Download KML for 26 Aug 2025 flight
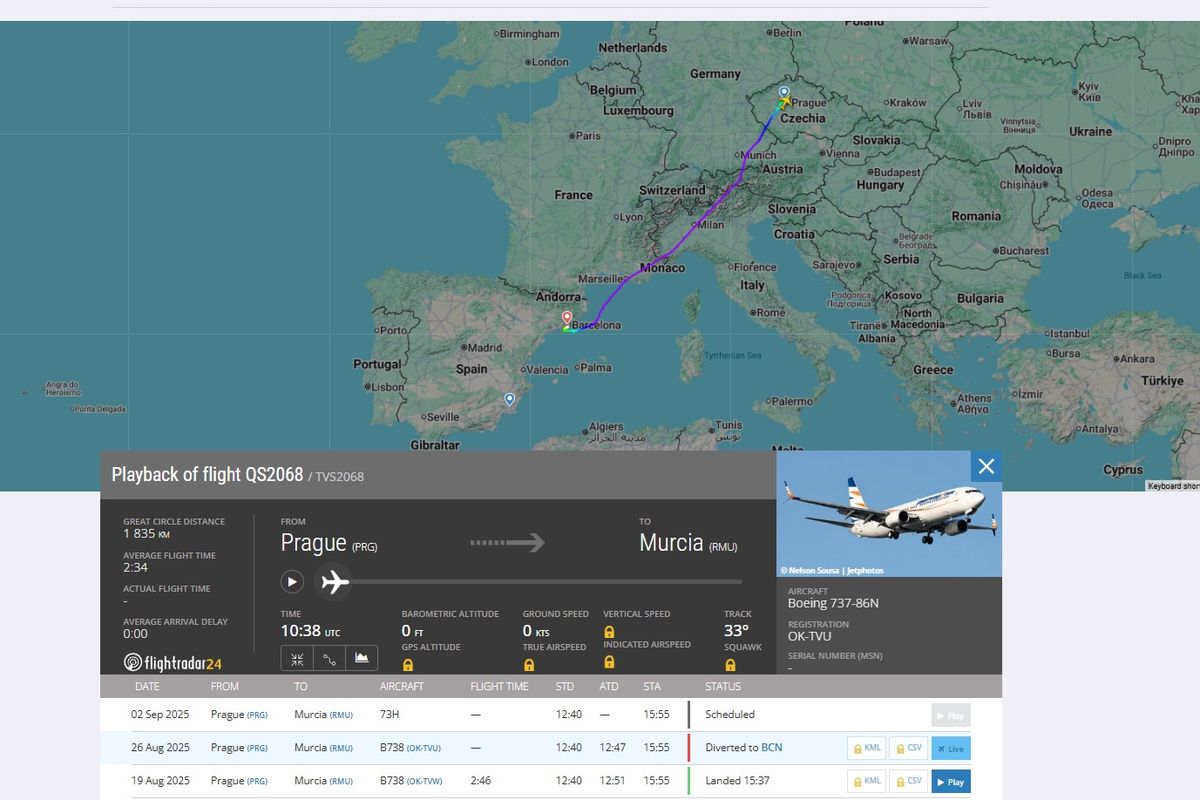Viewport: 1200px width, 800px height. [867, 748]
